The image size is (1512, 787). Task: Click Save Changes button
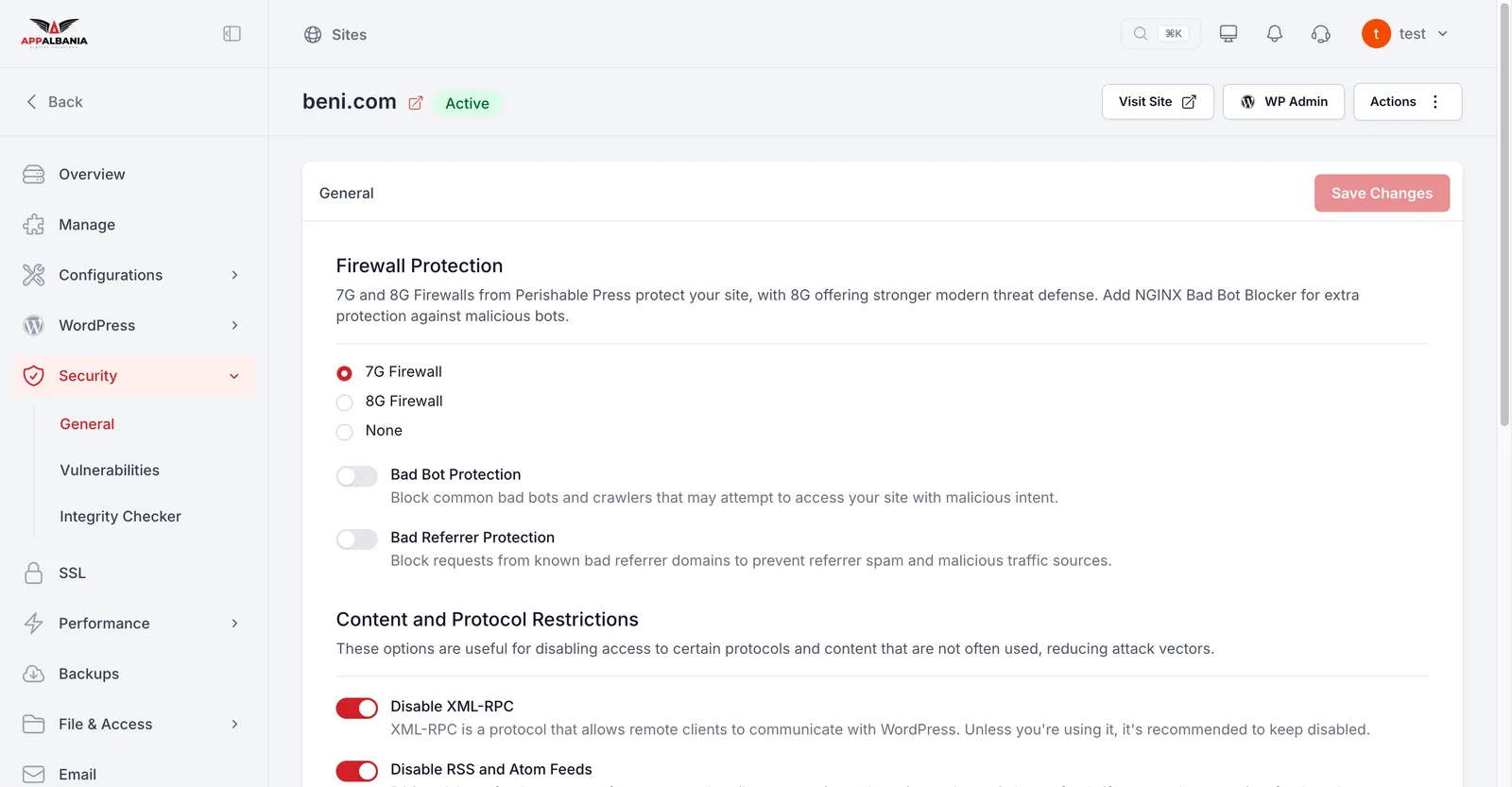[1382, 193]
